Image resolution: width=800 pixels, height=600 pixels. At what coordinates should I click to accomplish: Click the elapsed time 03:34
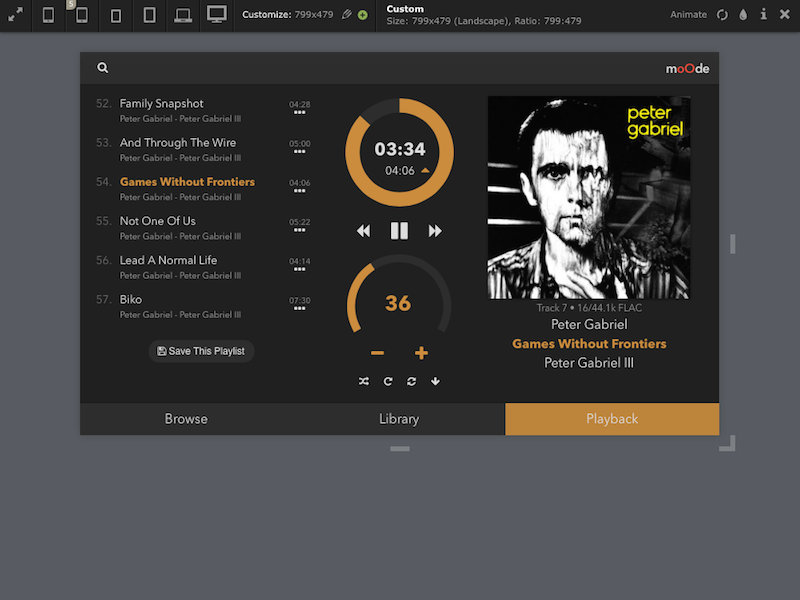399,149
